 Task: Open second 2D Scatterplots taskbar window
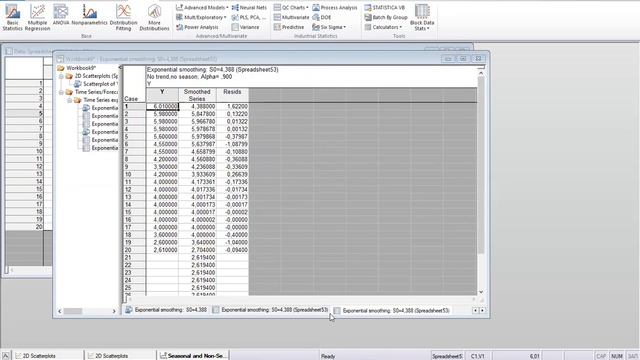click(121, 356)
